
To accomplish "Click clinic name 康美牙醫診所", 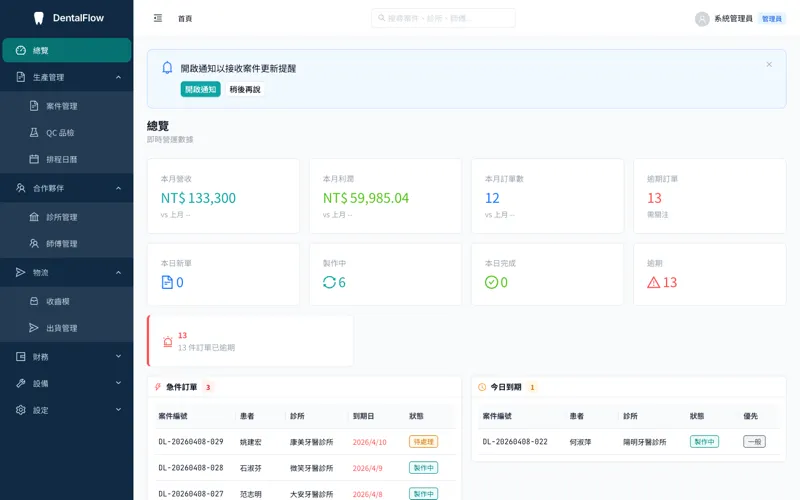I will (311, 442).
